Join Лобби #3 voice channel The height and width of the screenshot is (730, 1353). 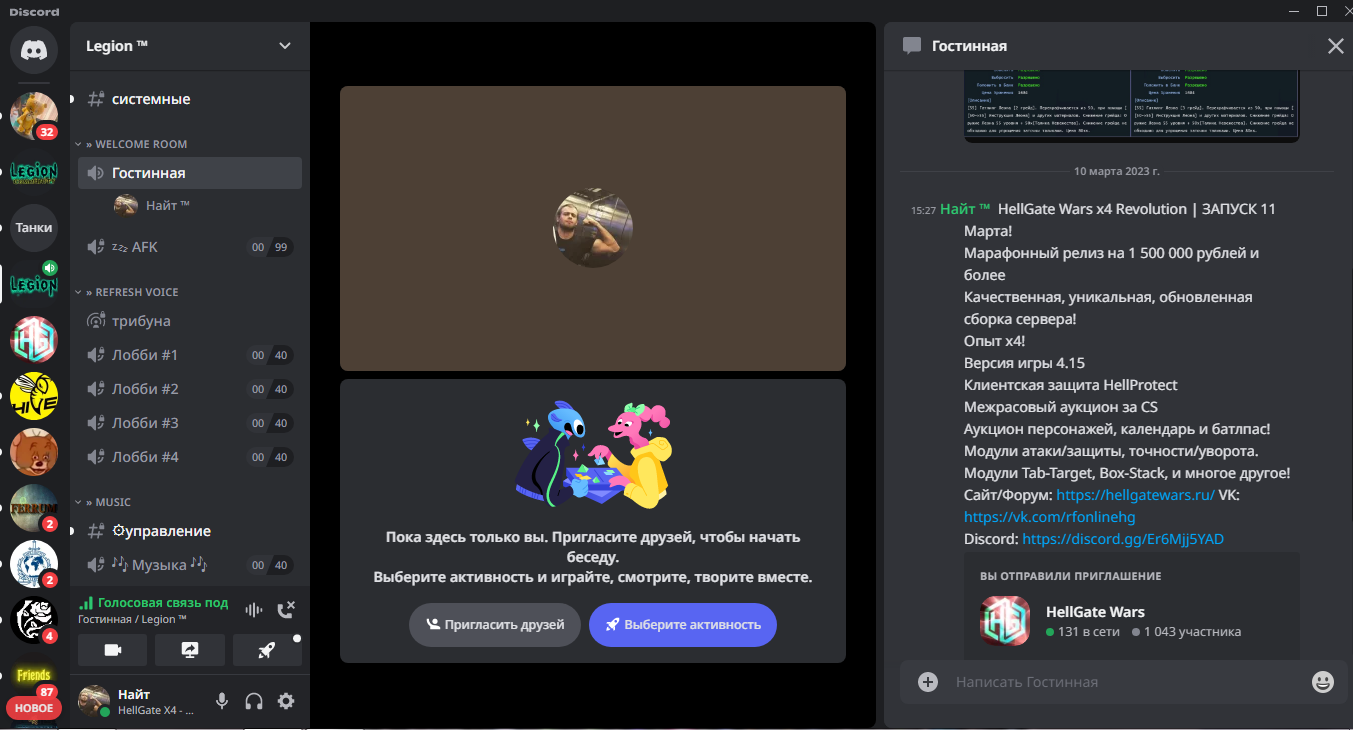coord(190,423)
